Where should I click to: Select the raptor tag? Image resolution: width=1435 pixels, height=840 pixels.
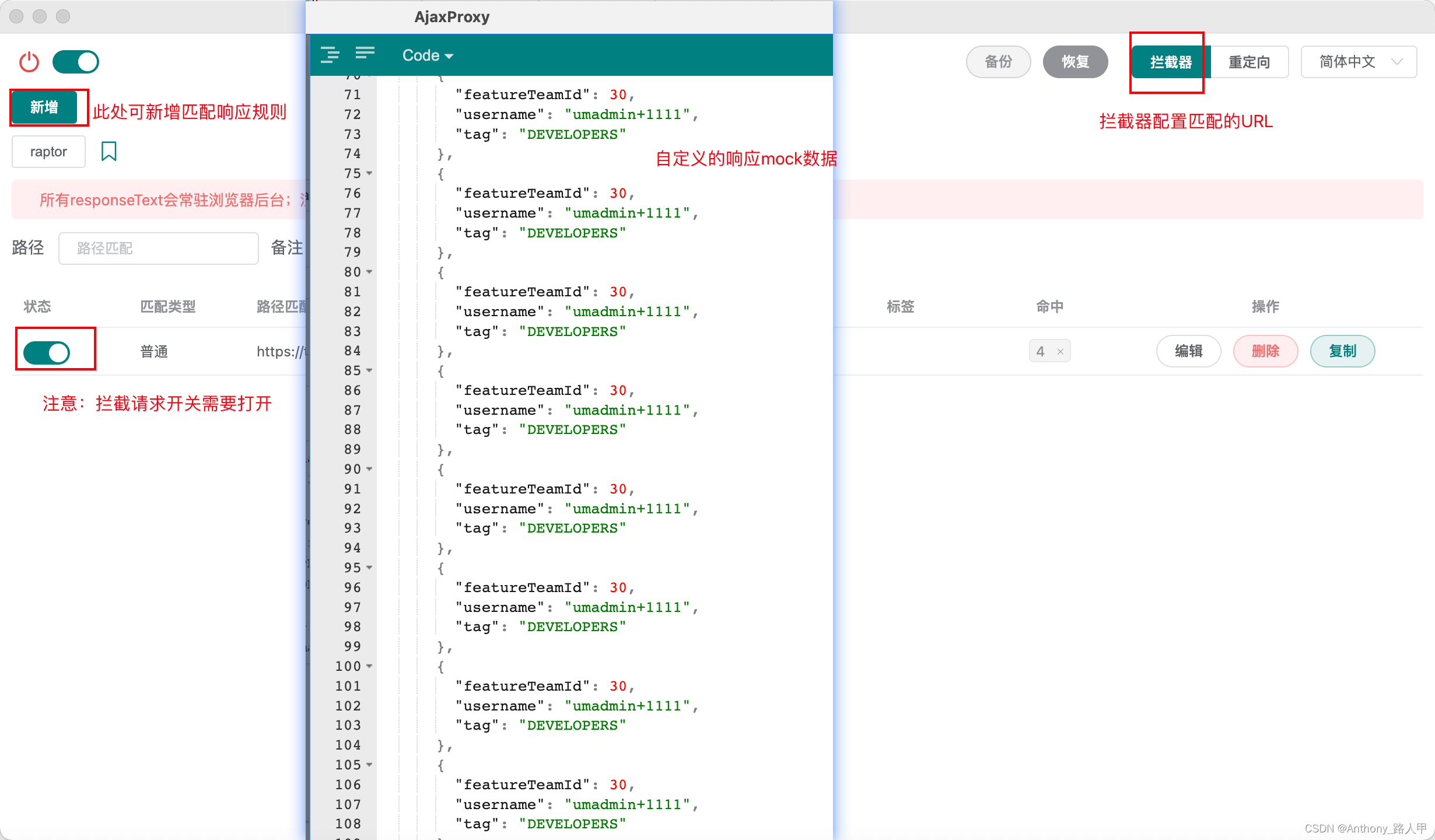click(x=48, y=152)
